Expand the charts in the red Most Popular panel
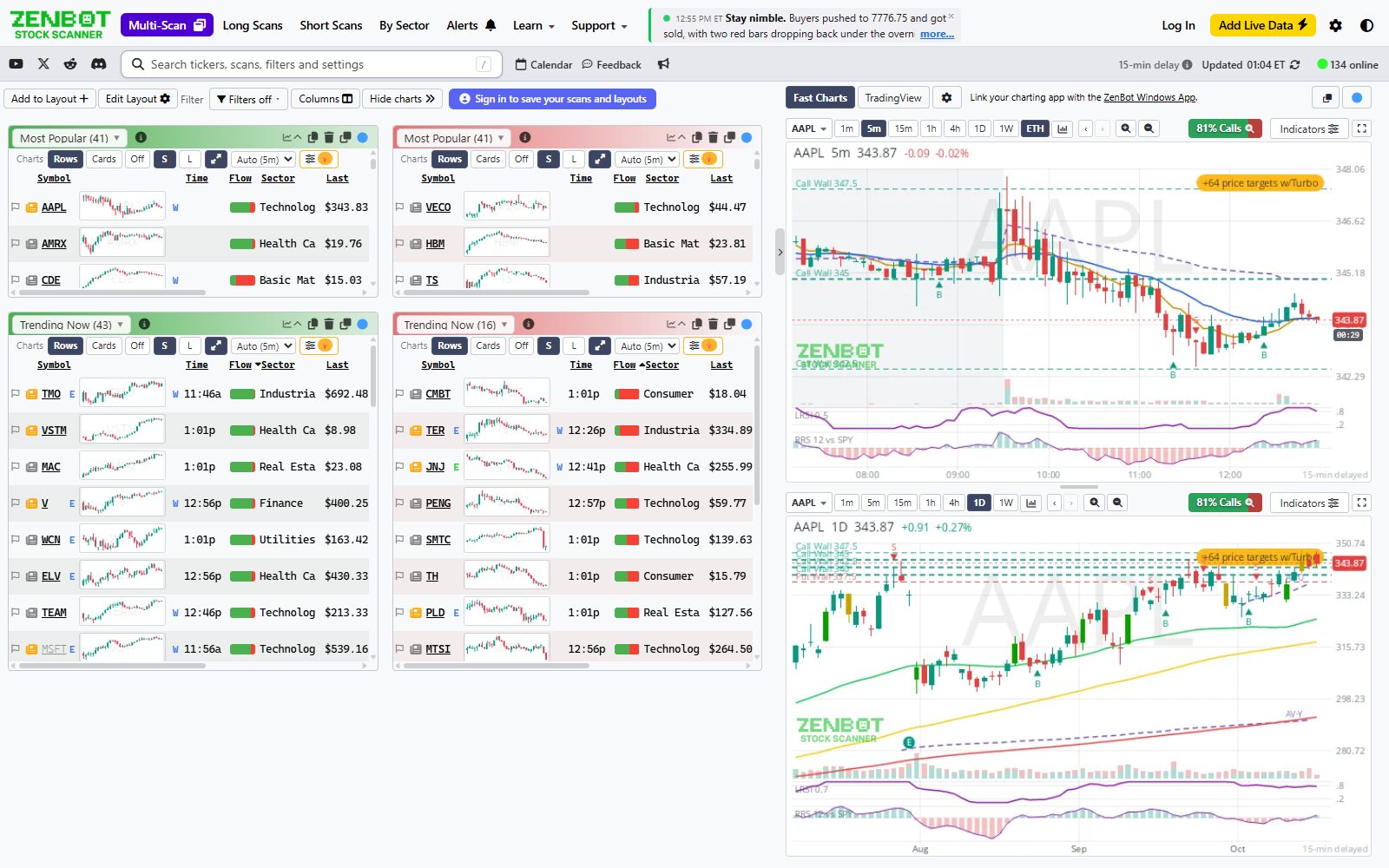This screenshot has height=868, width=1389. click(600, 159)
